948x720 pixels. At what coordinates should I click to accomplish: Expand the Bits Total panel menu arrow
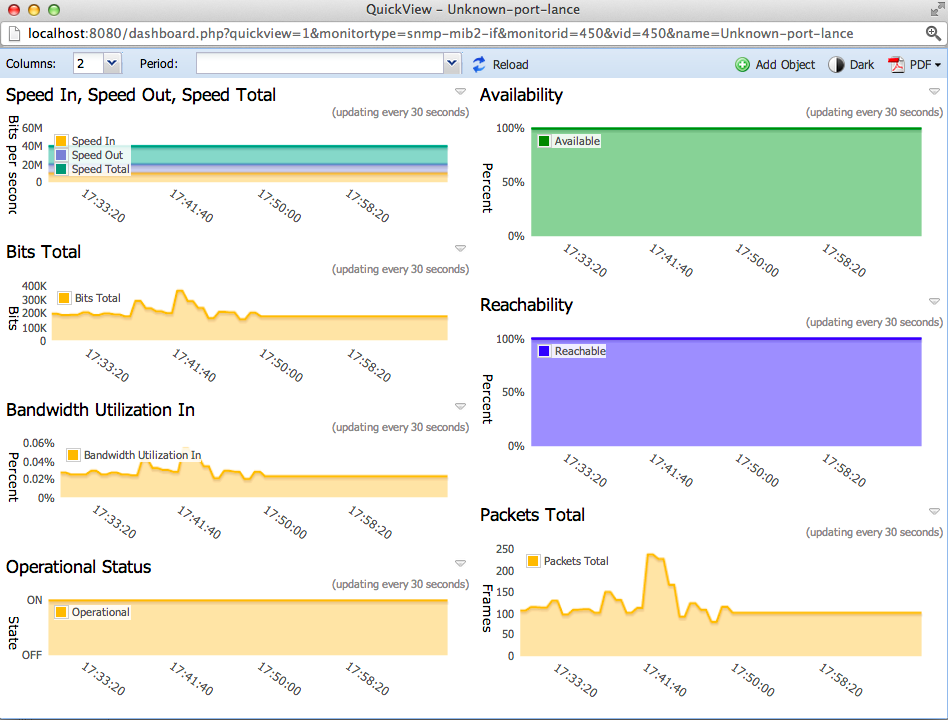tap(460, 248)
